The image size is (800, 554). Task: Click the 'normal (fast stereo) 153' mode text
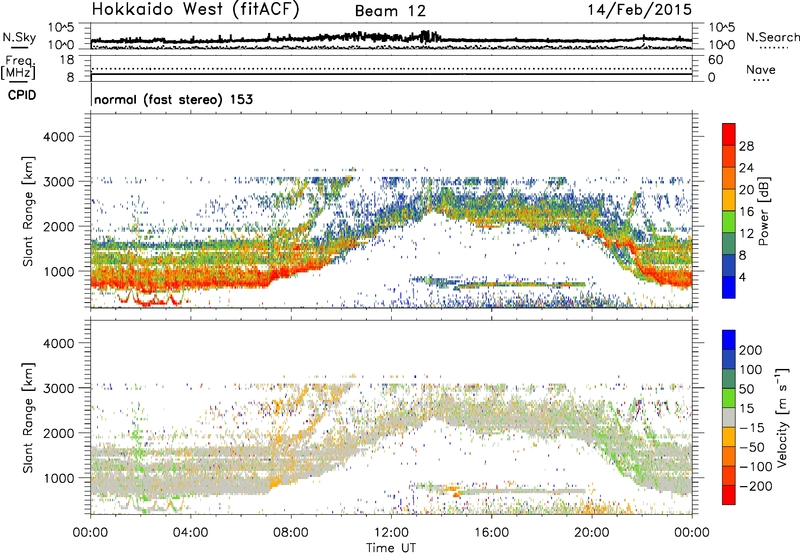[173, 99]
